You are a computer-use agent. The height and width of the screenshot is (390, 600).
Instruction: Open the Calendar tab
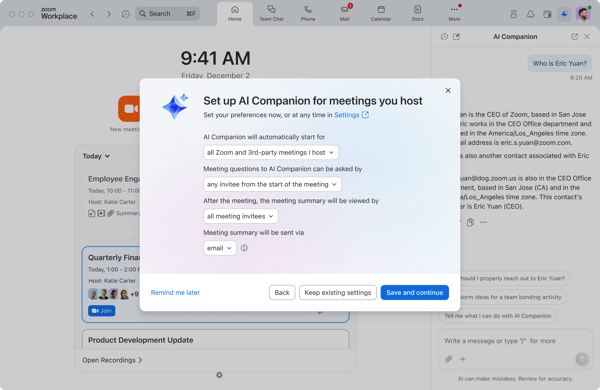click(x=381, y=14)
